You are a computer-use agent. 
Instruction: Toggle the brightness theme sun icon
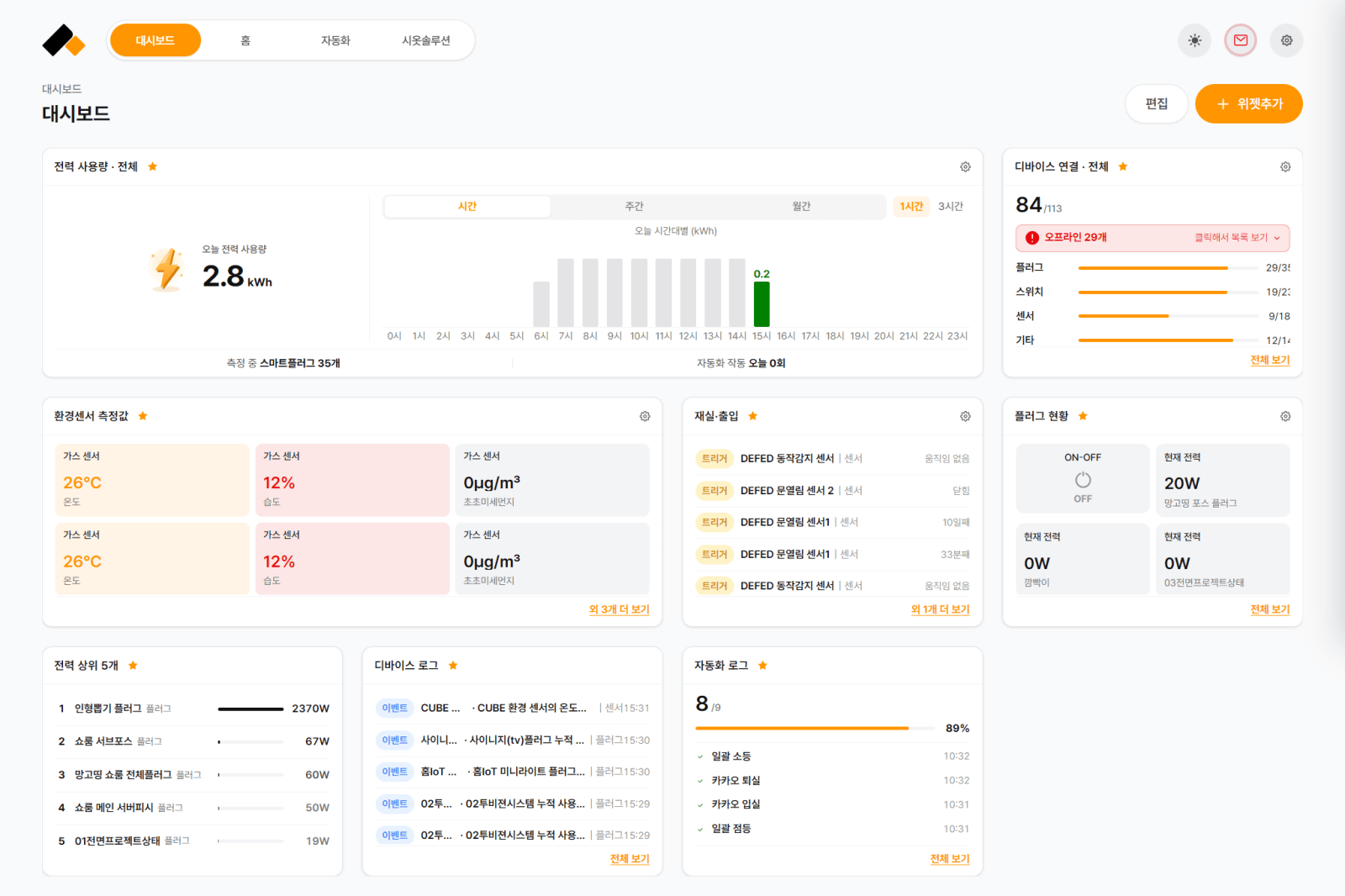click(x=1195, y=40)
